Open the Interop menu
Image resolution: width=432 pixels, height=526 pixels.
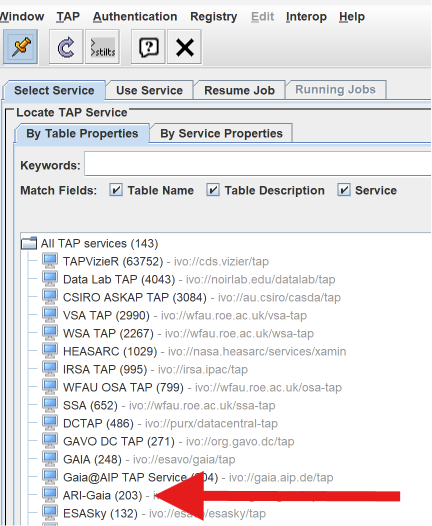point(306,16)
